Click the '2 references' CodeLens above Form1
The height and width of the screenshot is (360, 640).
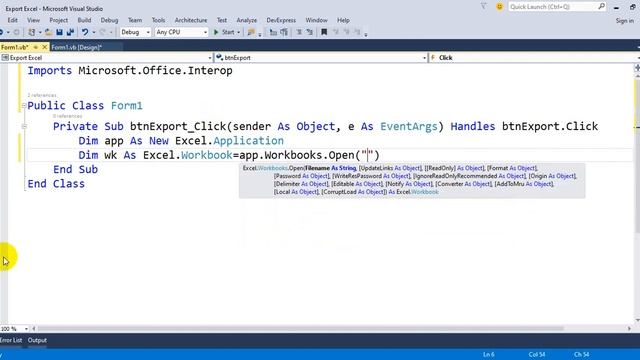[42, 95]
